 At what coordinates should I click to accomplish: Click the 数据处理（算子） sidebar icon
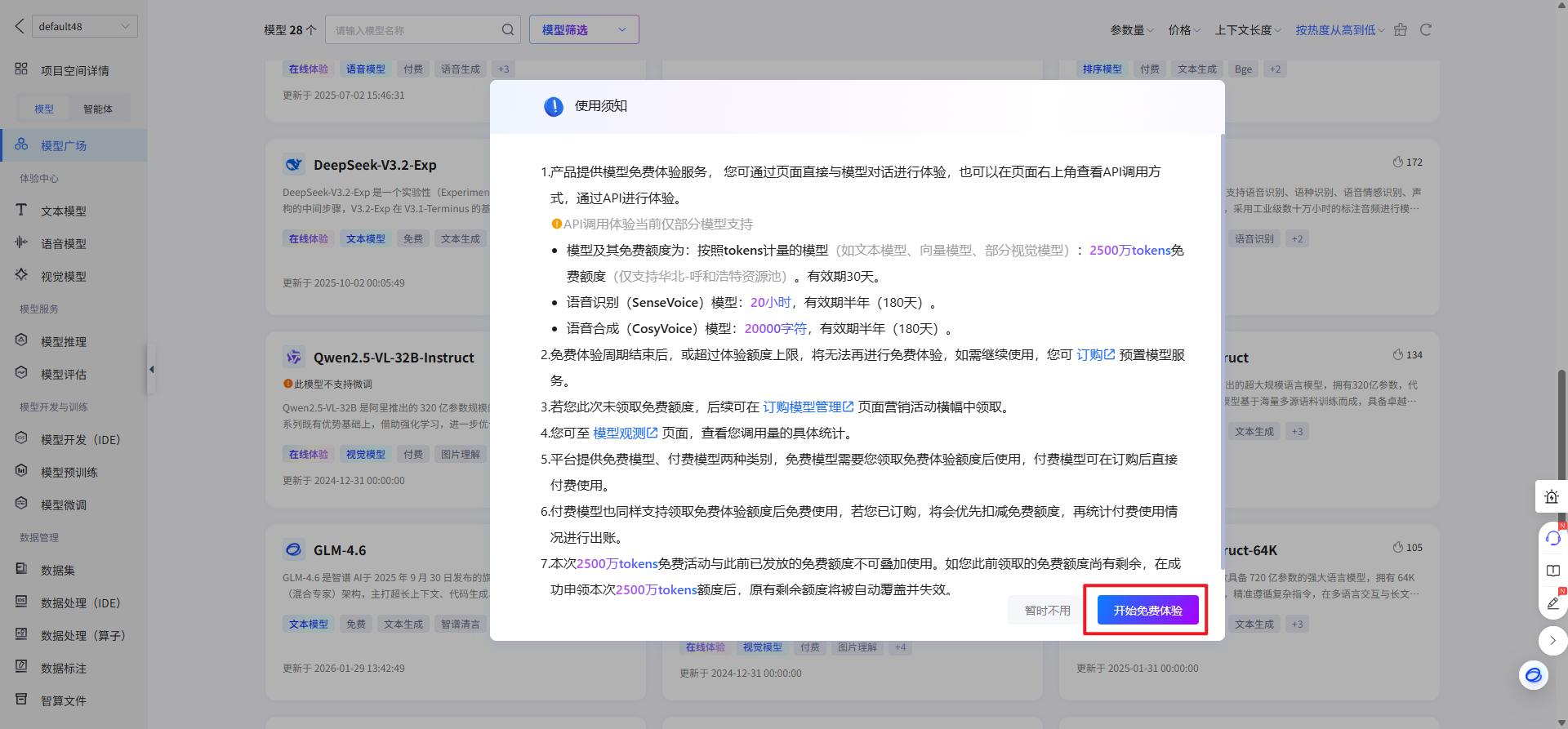pyautogui.click(x=22, y=634)
